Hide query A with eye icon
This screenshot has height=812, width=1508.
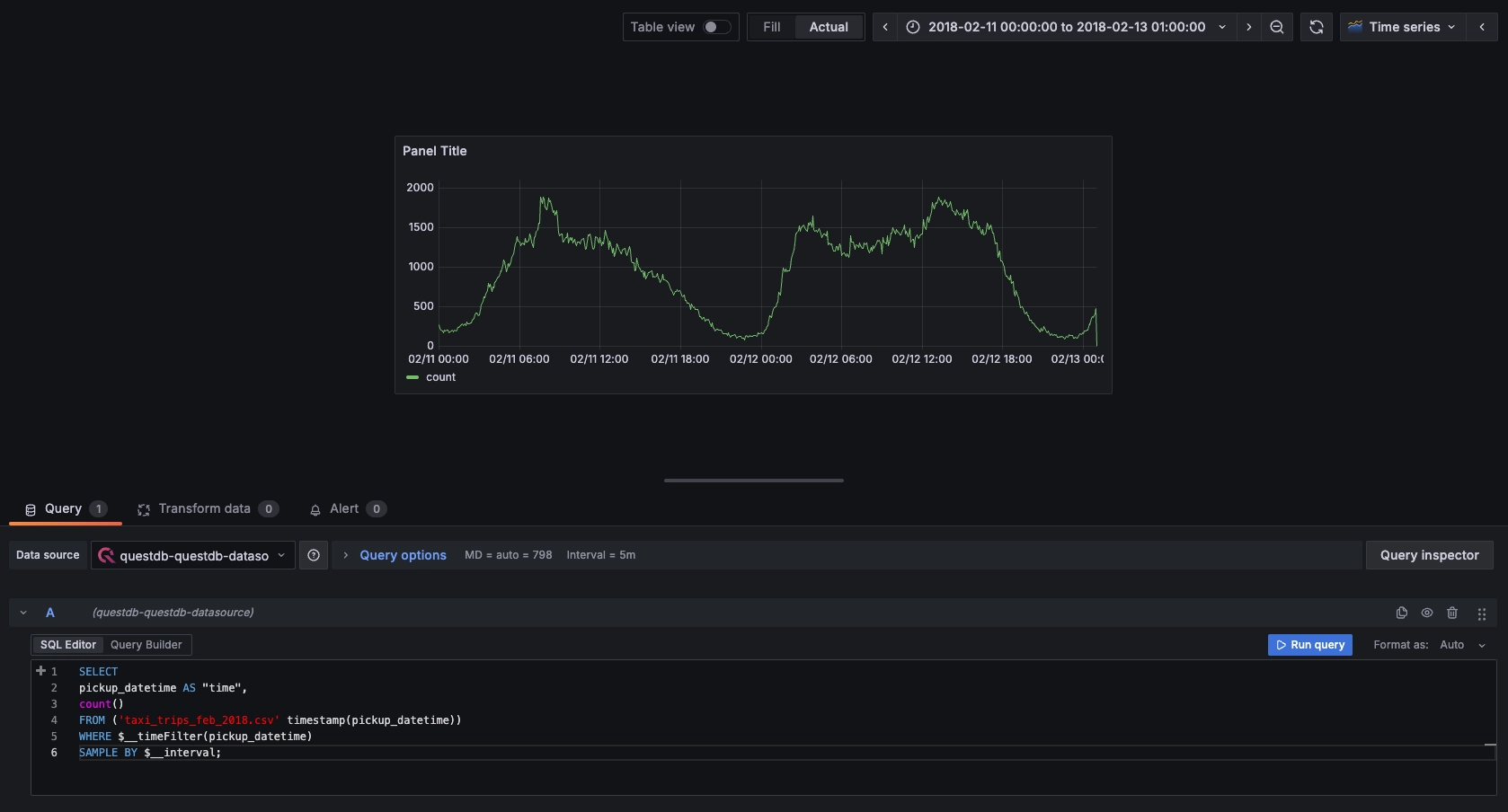pos(1427,613)
